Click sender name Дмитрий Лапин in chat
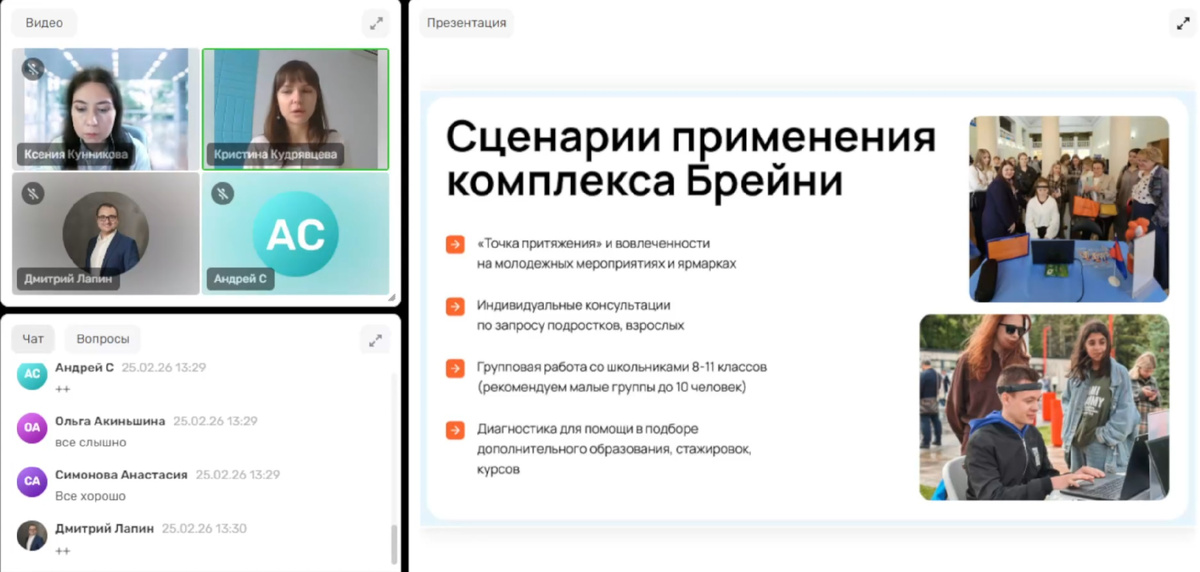The height and width of the screenshot is (572, 1200). click(104, 529)
